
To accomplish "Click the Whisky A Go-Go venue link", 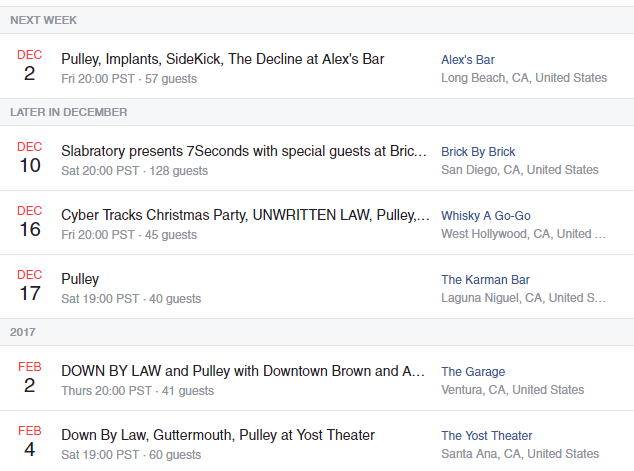I will 486,216.
